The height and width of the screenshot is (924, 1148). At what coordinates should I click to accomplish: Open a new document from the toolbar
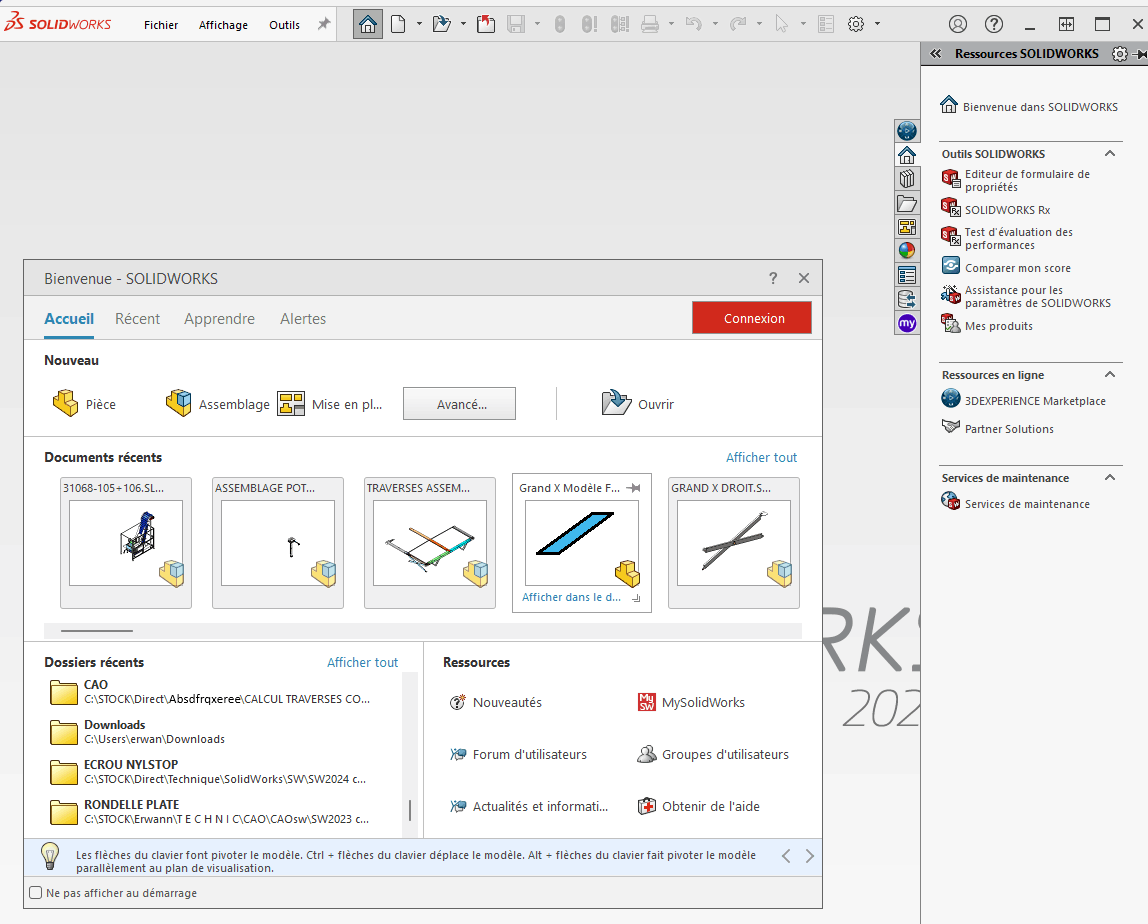coord(398,24)
